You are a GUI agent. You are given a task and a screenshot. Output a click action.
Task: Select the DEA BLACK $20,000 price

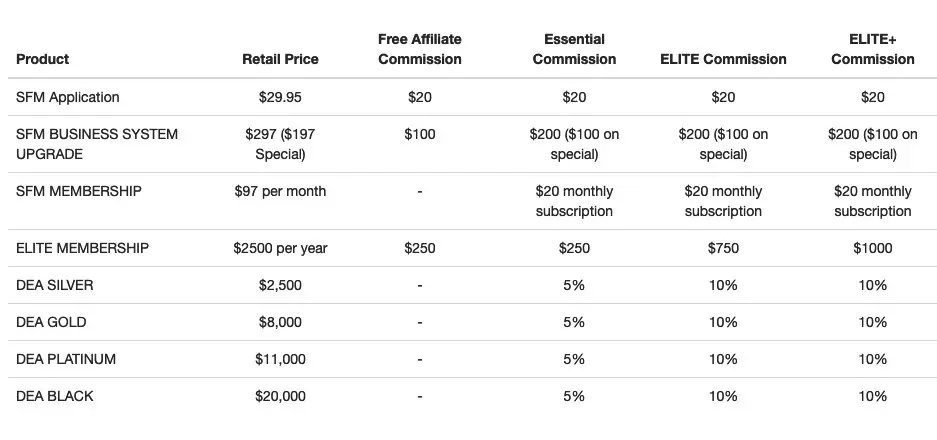pos(280,396)
